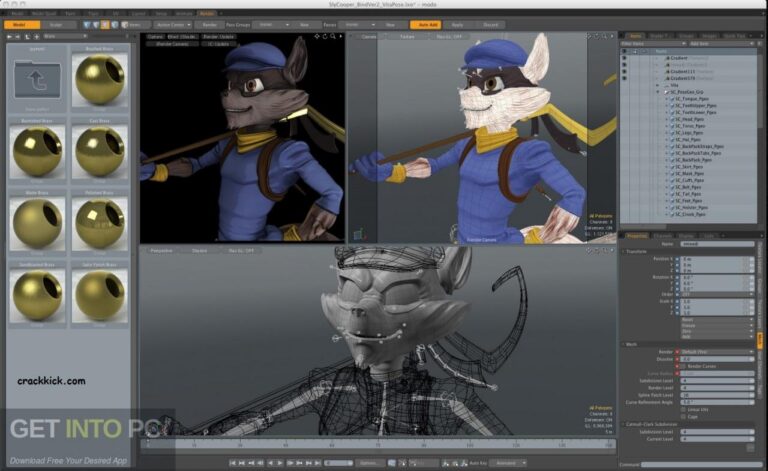This screenshot has height=471, width=768.
Task: Click preset browser up-level icon
Action: 27,37
